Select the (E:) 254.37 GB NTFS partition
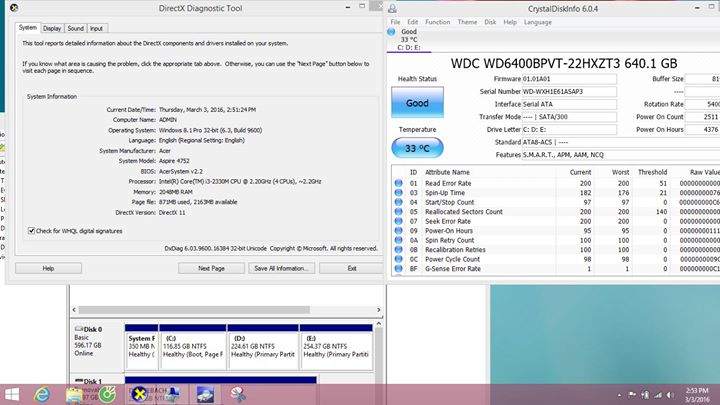 click(336, 347)
